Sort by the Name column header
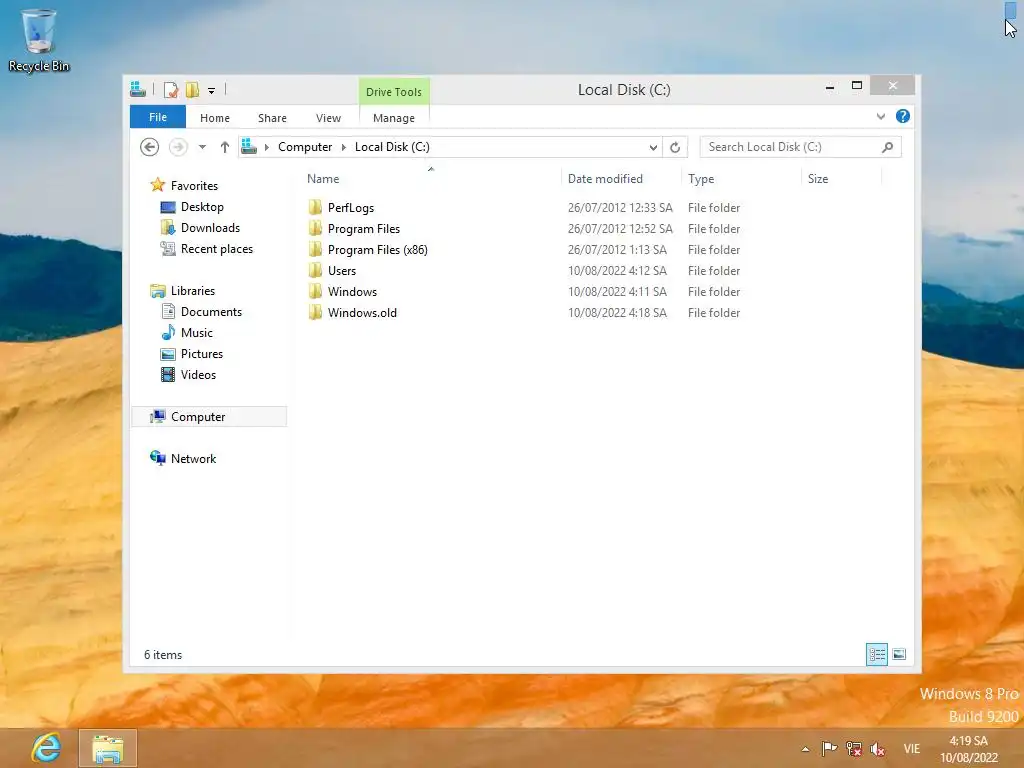1024x768 pixels. (x=323, y=179)
